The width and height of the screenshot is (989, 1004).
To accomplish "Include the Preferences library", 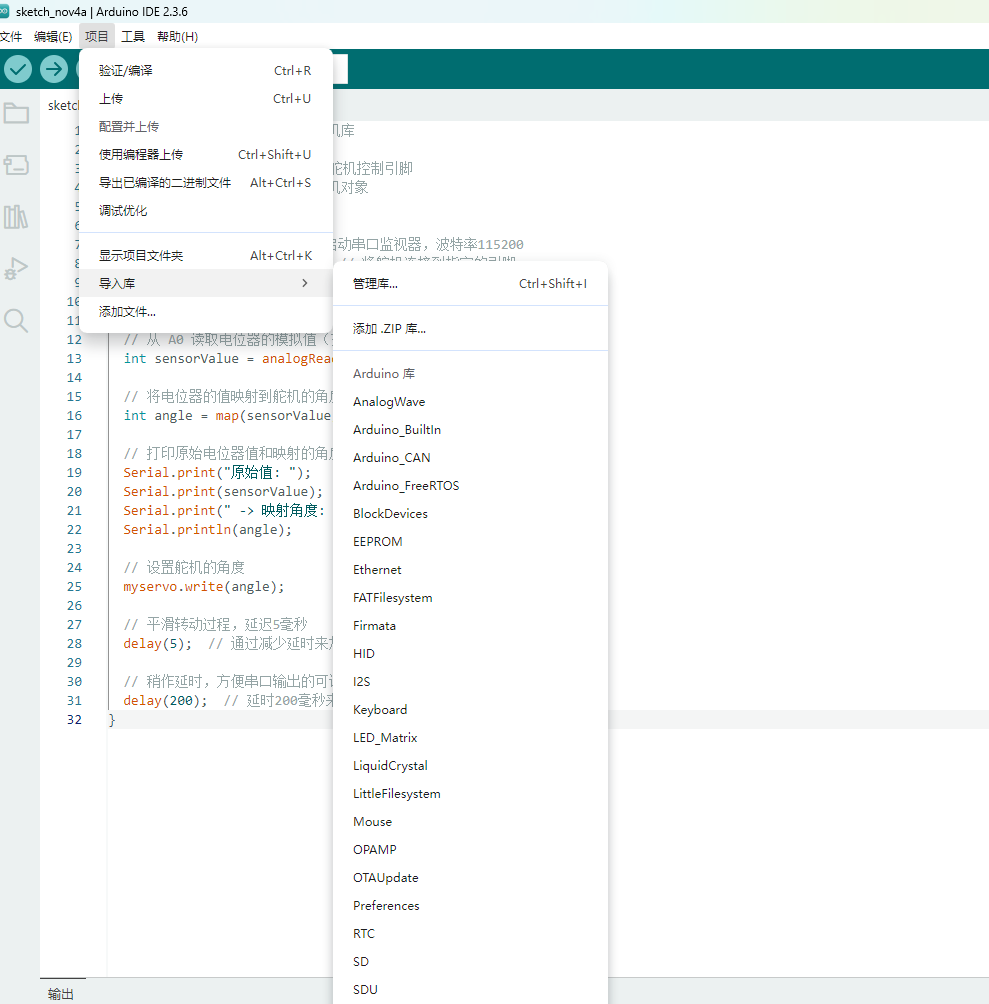I will click(470, 906).
